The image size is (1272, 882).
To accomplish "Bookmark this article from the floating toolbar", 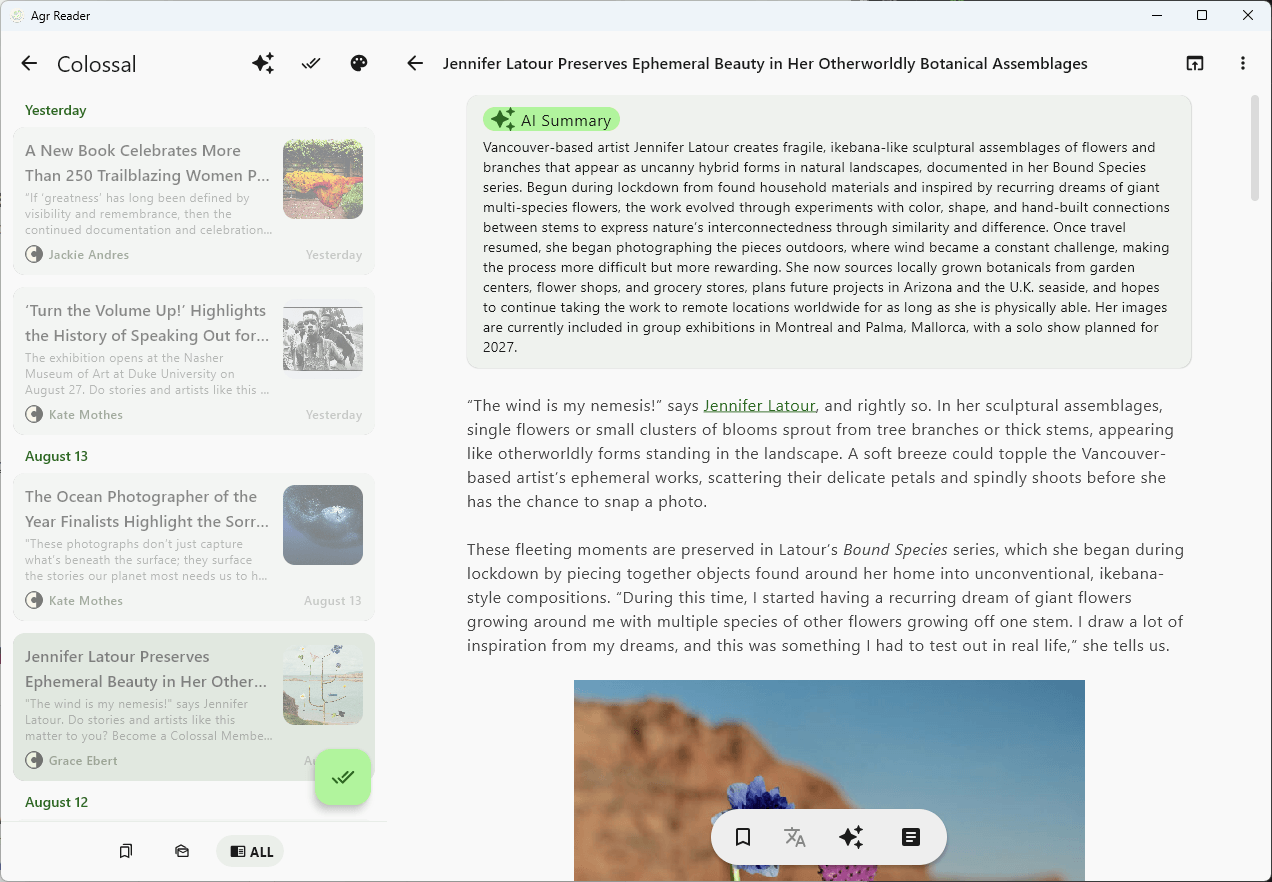I will (743, 837).
